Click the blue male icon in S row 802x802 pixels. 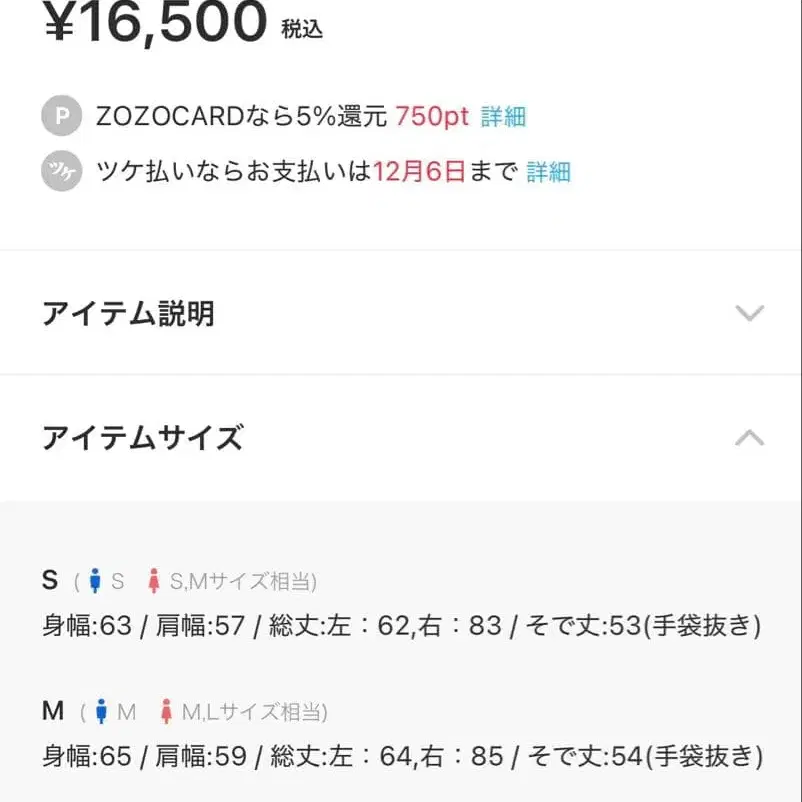96,580
